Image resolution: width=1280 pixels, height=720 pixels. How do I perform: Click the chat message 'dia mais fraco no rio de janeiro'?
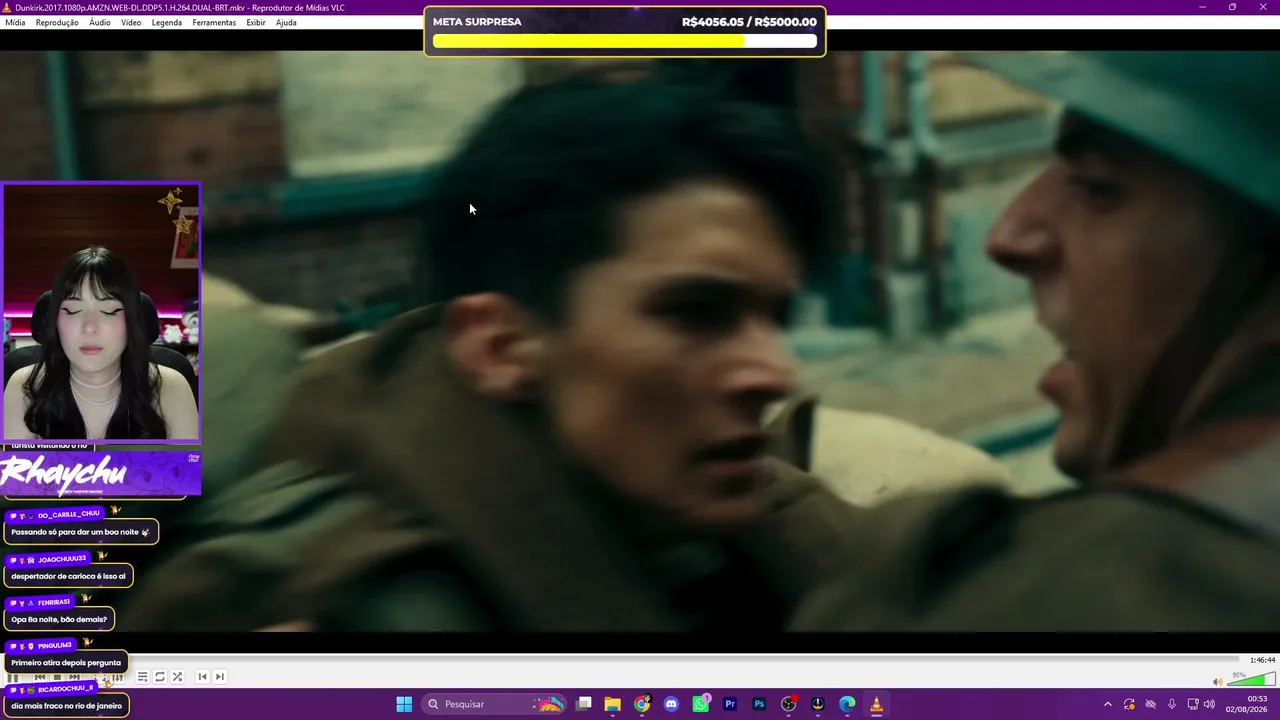click(x=67, y=705)
